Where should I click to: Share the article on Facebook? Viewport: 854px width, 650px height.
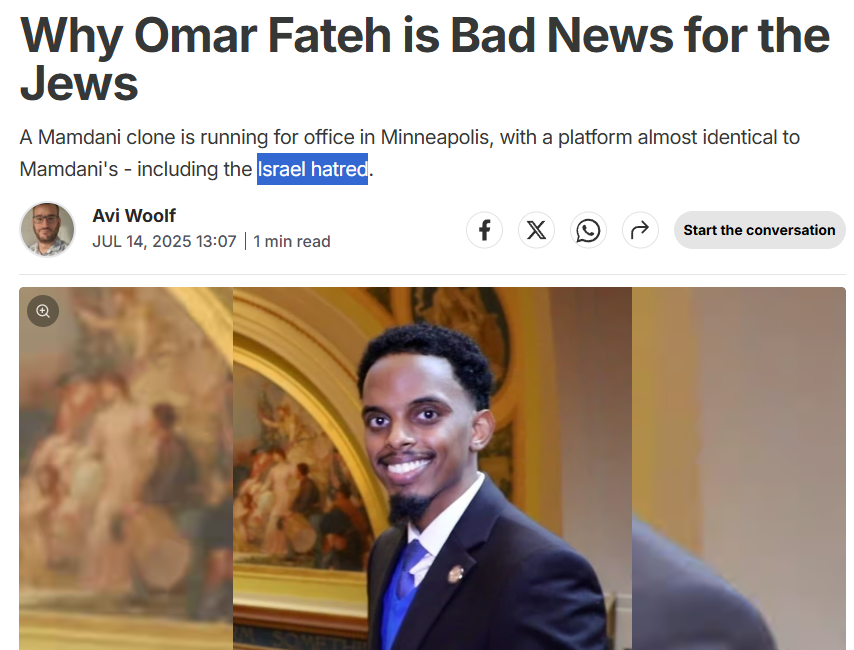(484, 230)
